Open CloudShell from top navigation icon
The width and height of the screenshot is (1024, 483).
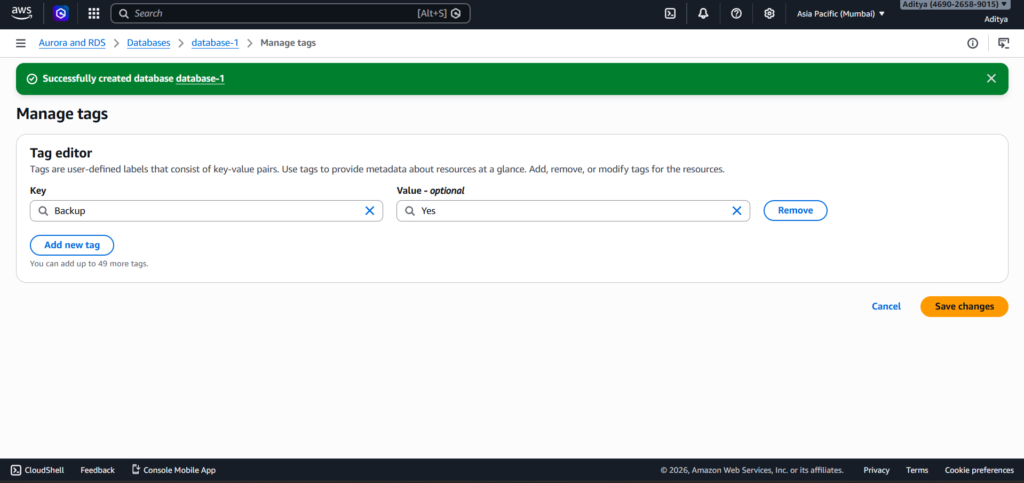pos(670,14)
